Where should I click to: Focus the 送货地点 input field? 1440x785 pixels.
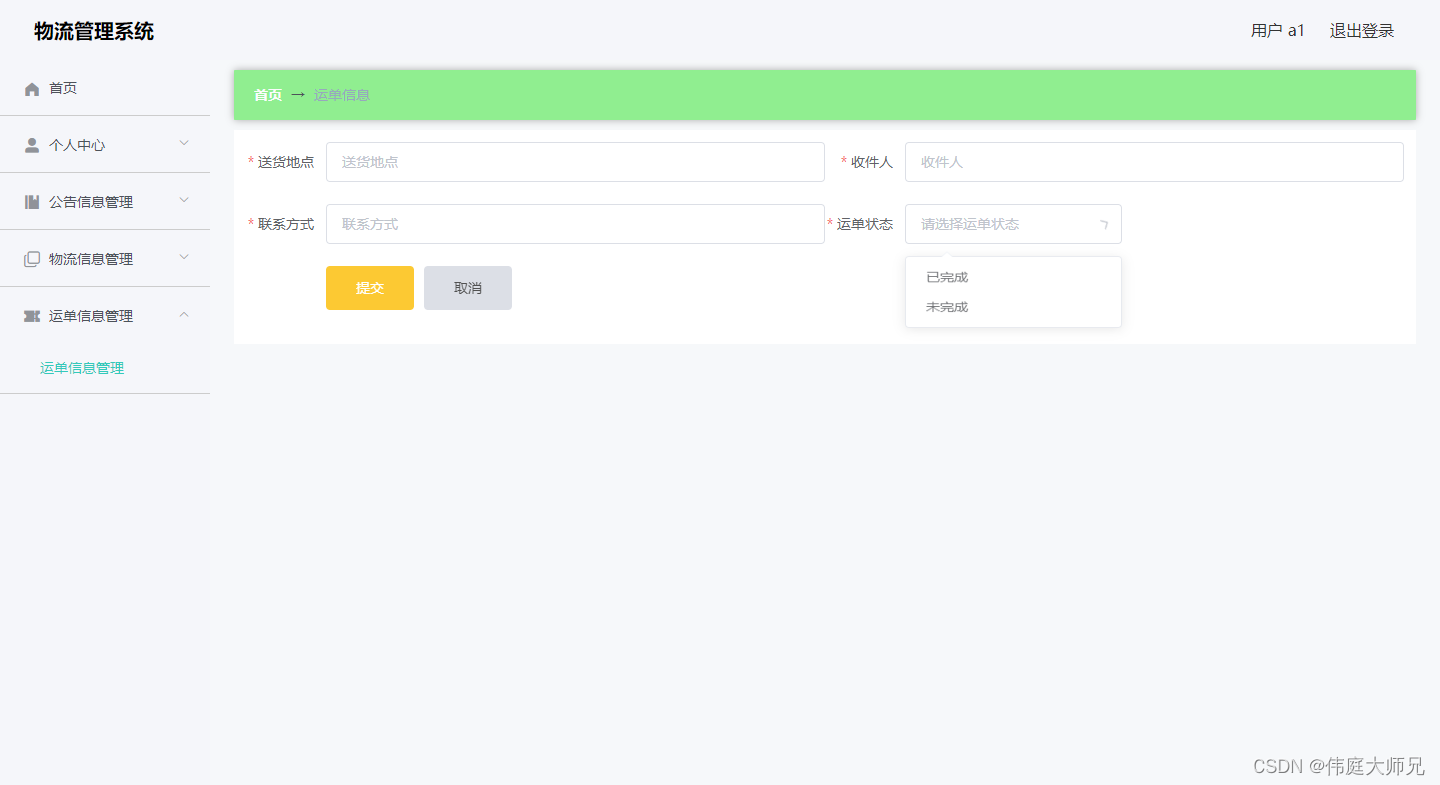pos(575,162)
